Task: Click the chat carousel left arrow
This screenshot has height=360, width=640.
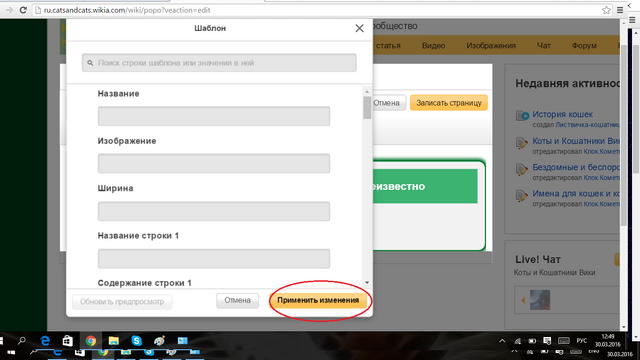Action: point(523,301)
